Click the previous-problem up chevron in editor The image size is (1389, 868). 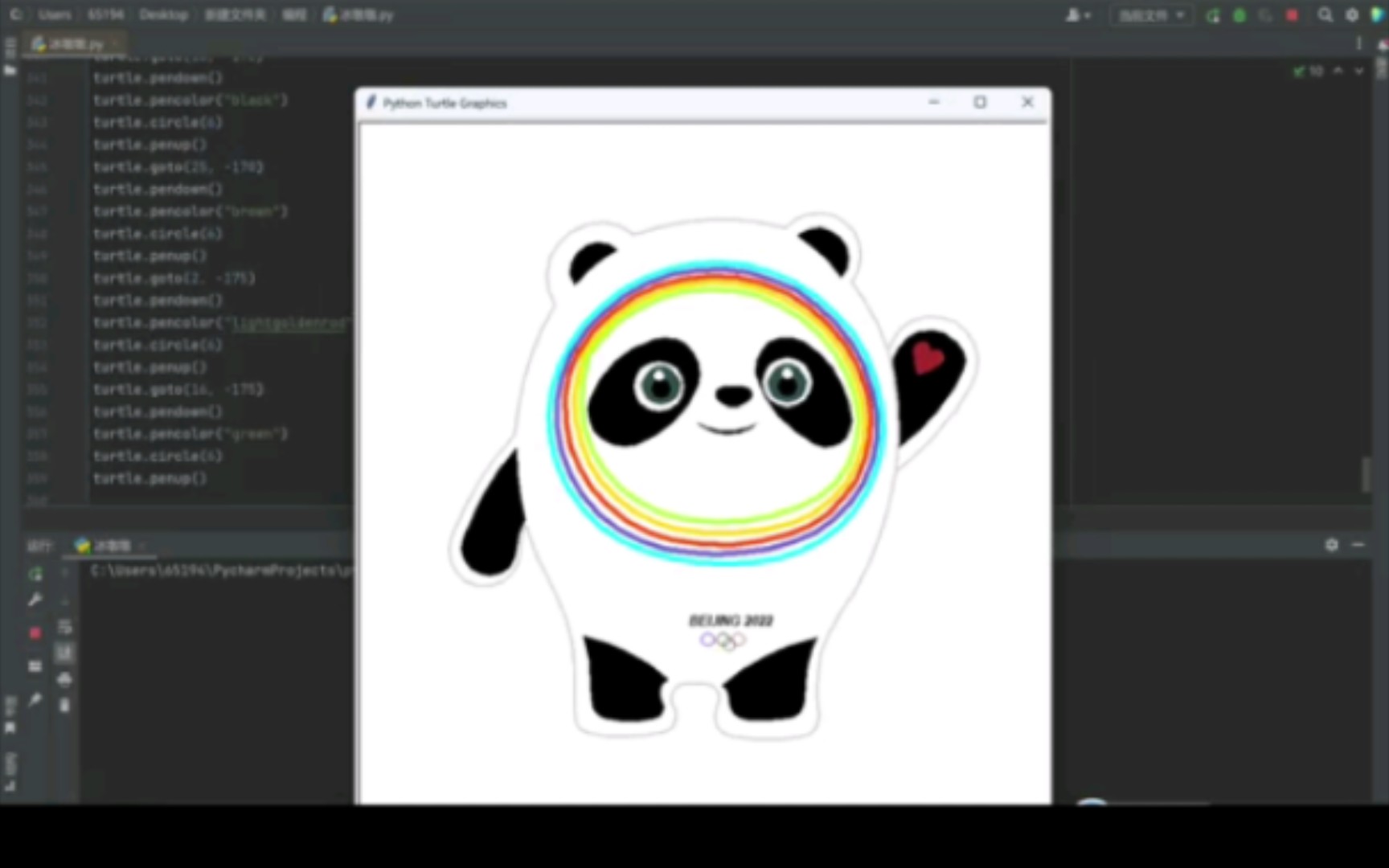[x=1338, y=71]
